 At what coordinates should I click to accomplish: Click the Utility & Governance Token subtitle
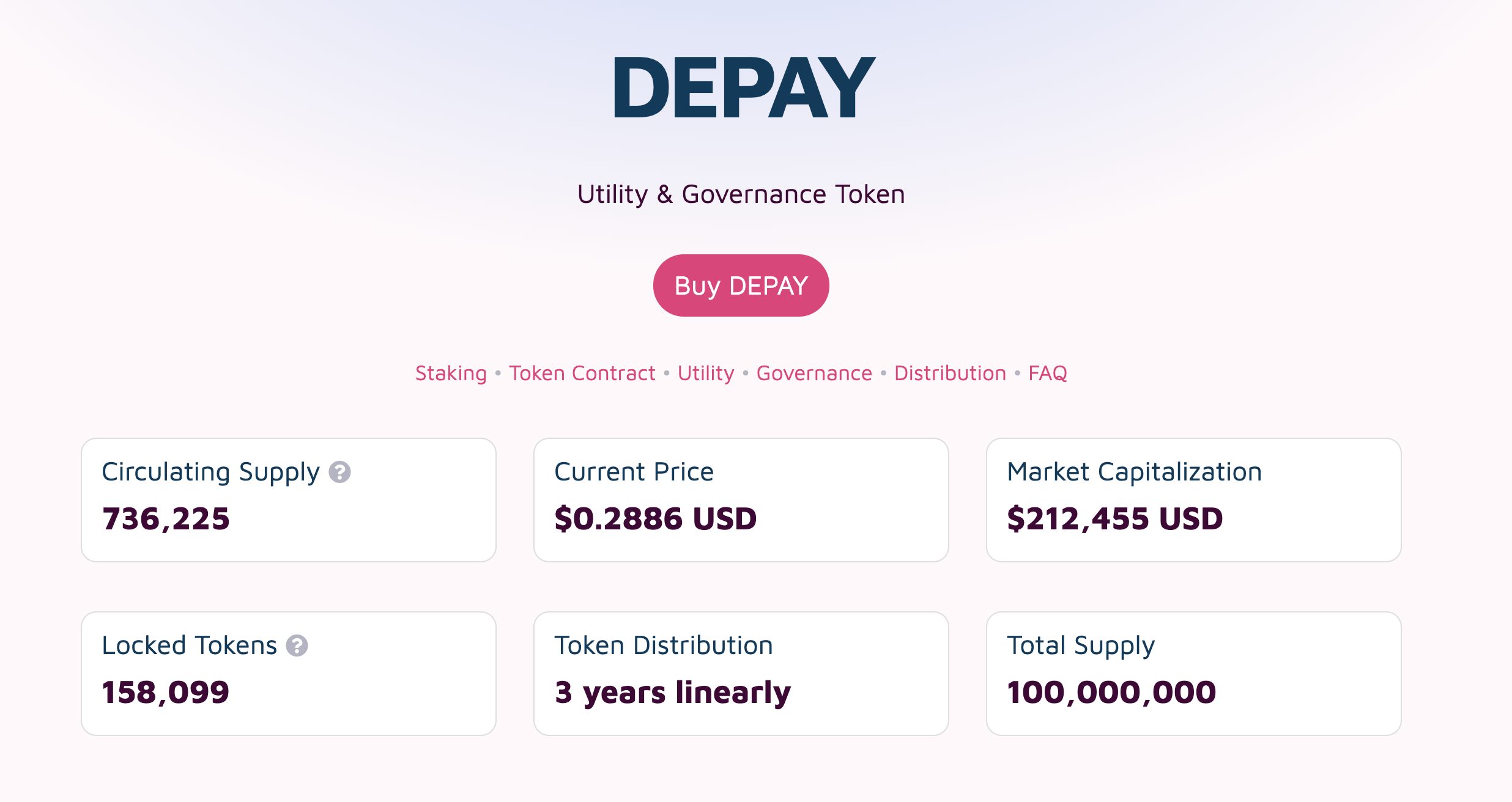pos(741,194)
